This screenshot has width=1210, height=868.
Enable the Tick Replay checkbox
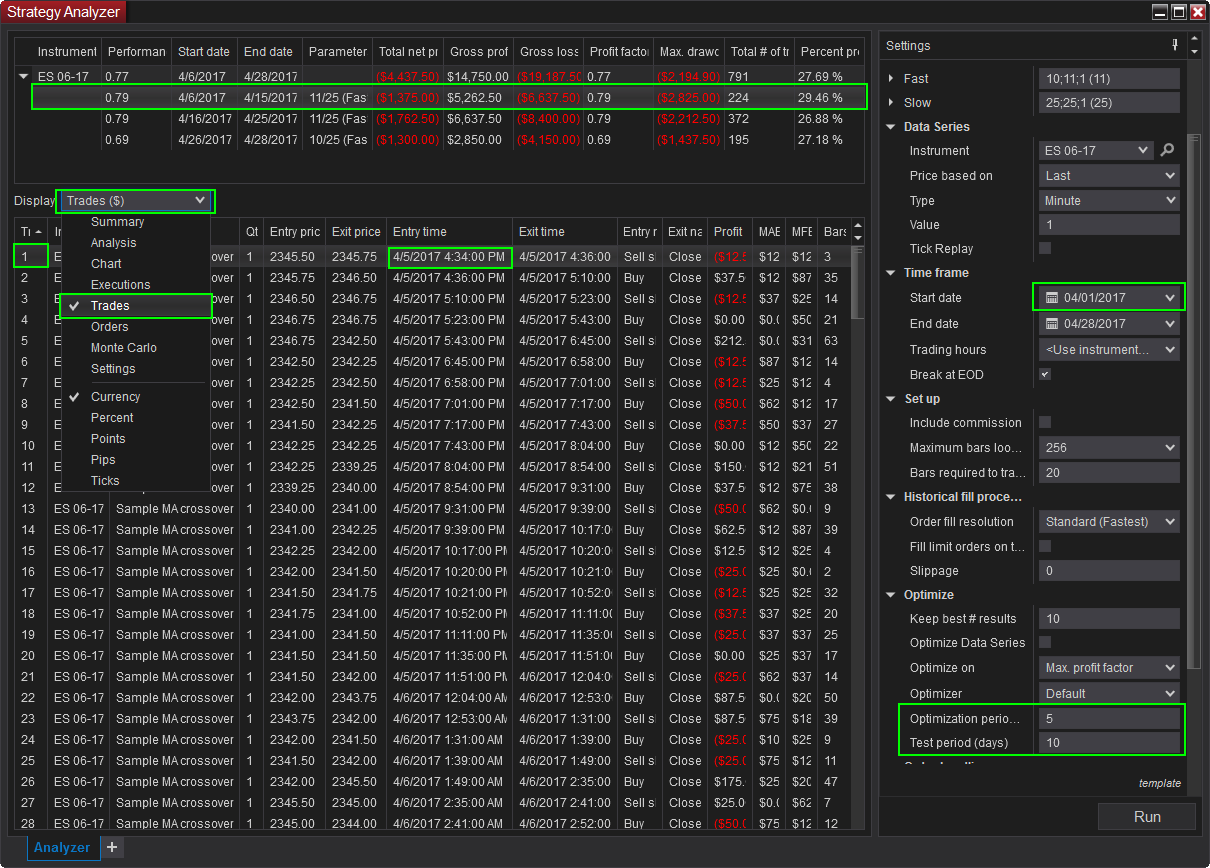tap(1045, 248)
